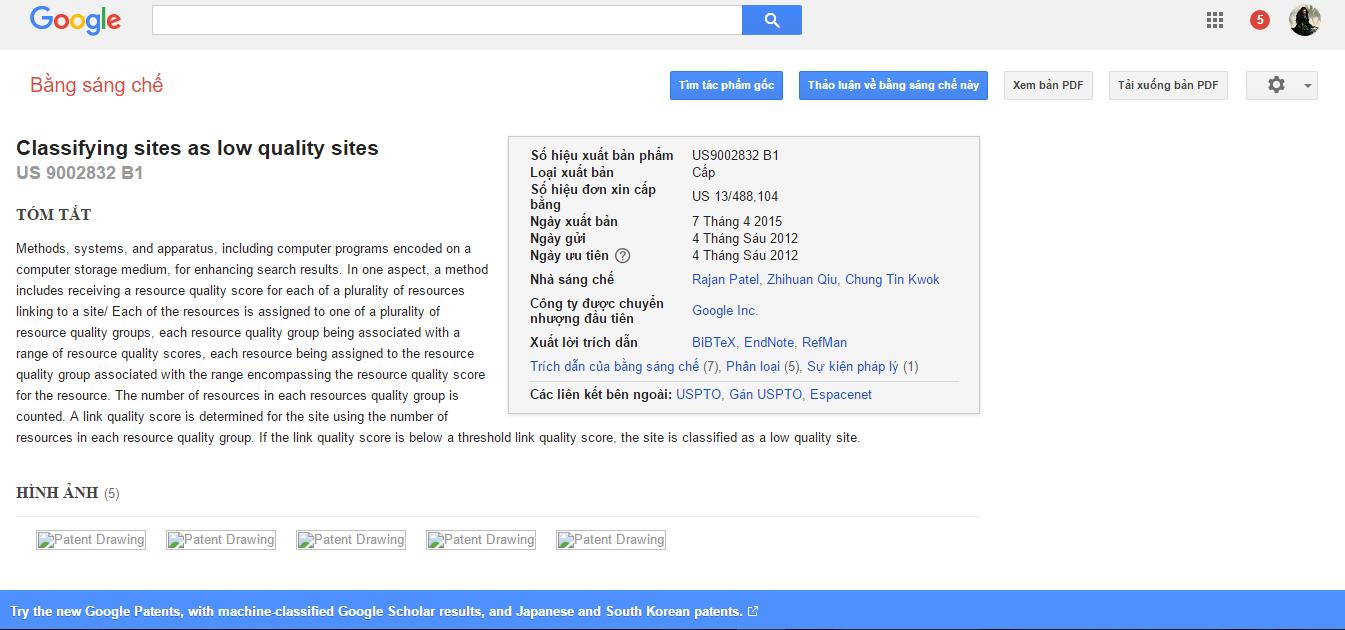Open inventor Zhihuan Qiu link

tap(804, 280)
